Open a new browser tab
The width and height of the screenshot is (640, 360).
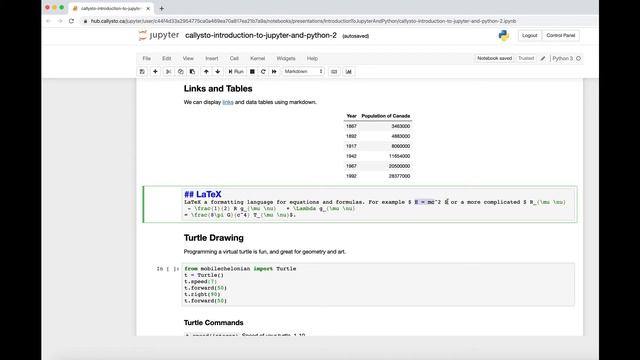pyautogui.click(x=162, y=8)
